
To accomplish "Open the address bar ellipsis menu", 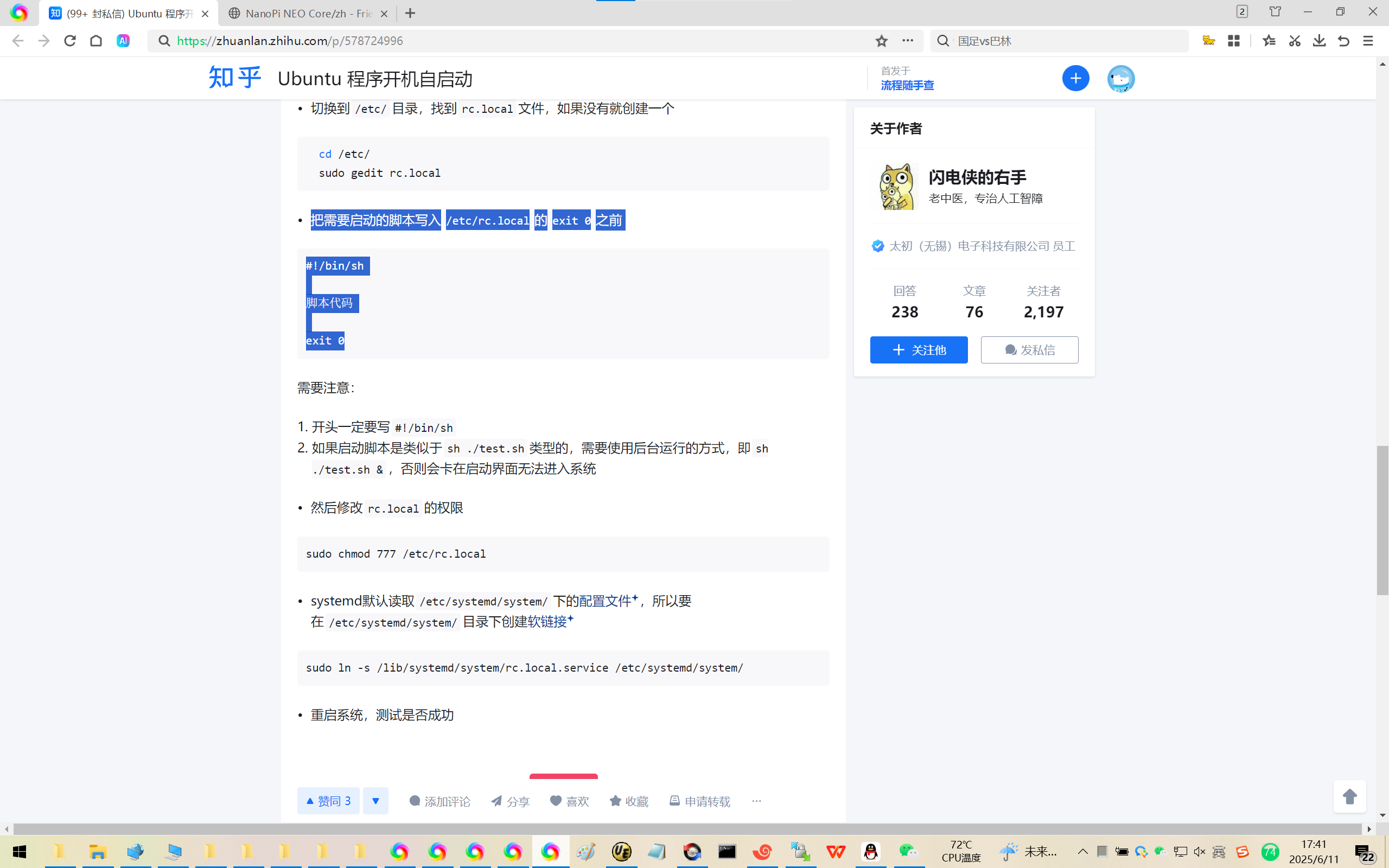I will pos(907,41).
